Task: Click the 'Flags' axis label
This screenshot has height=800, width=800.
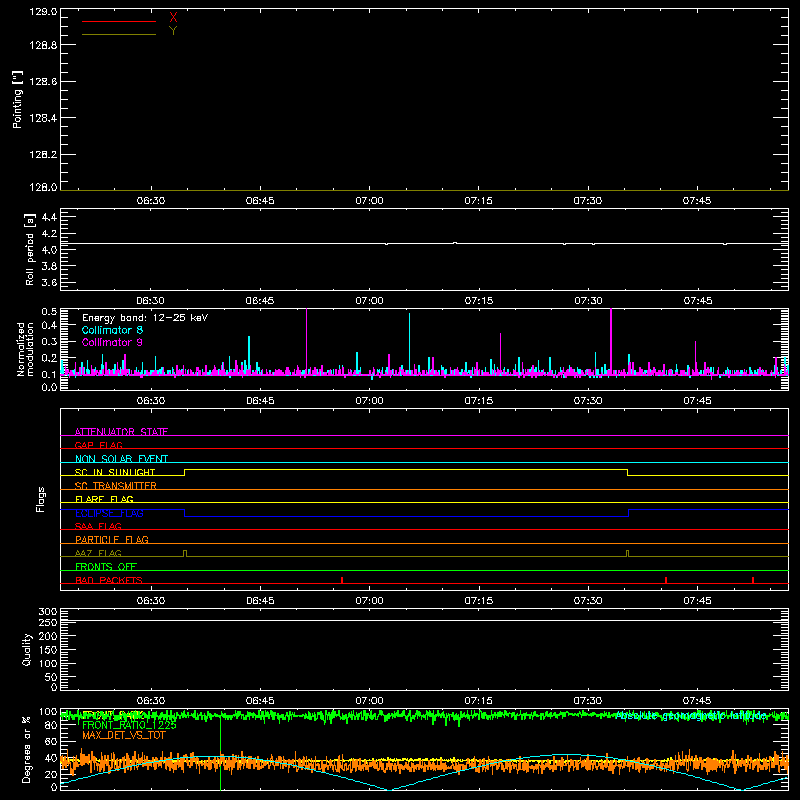Action: click(x=41, y=499)
